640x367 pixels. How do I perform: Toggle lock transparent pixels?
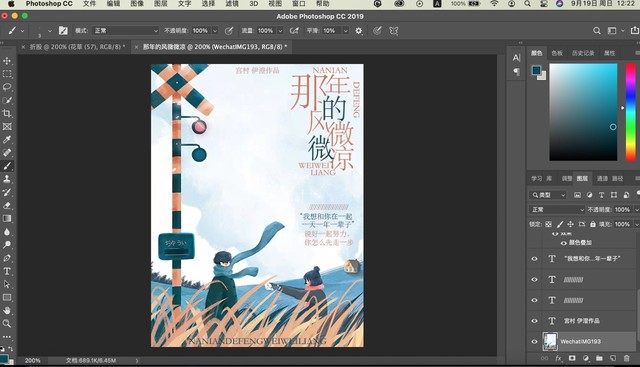(548, 224)
